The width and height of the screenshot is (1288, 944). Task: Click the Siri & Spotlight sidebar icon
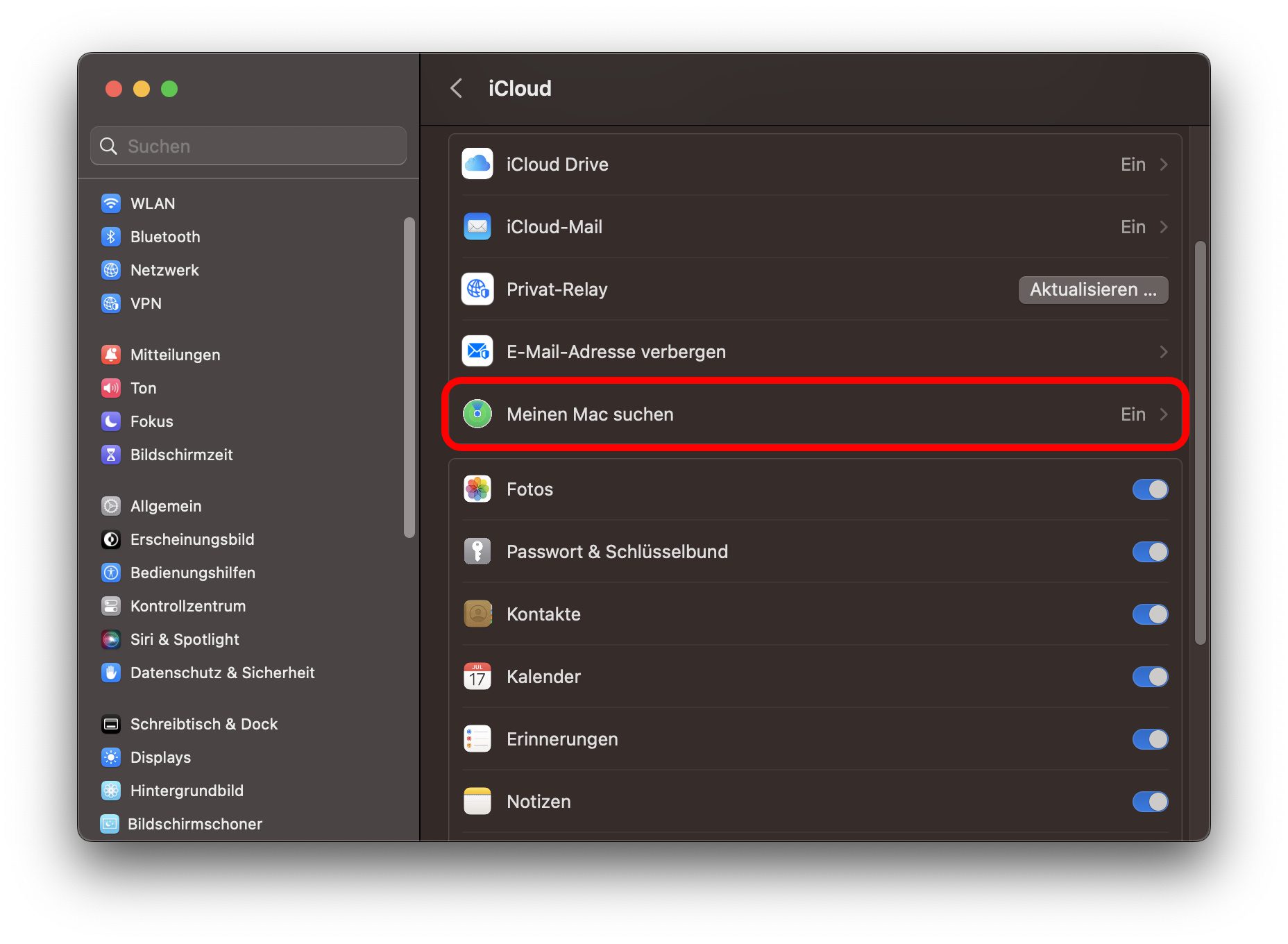tap(111, 639)
